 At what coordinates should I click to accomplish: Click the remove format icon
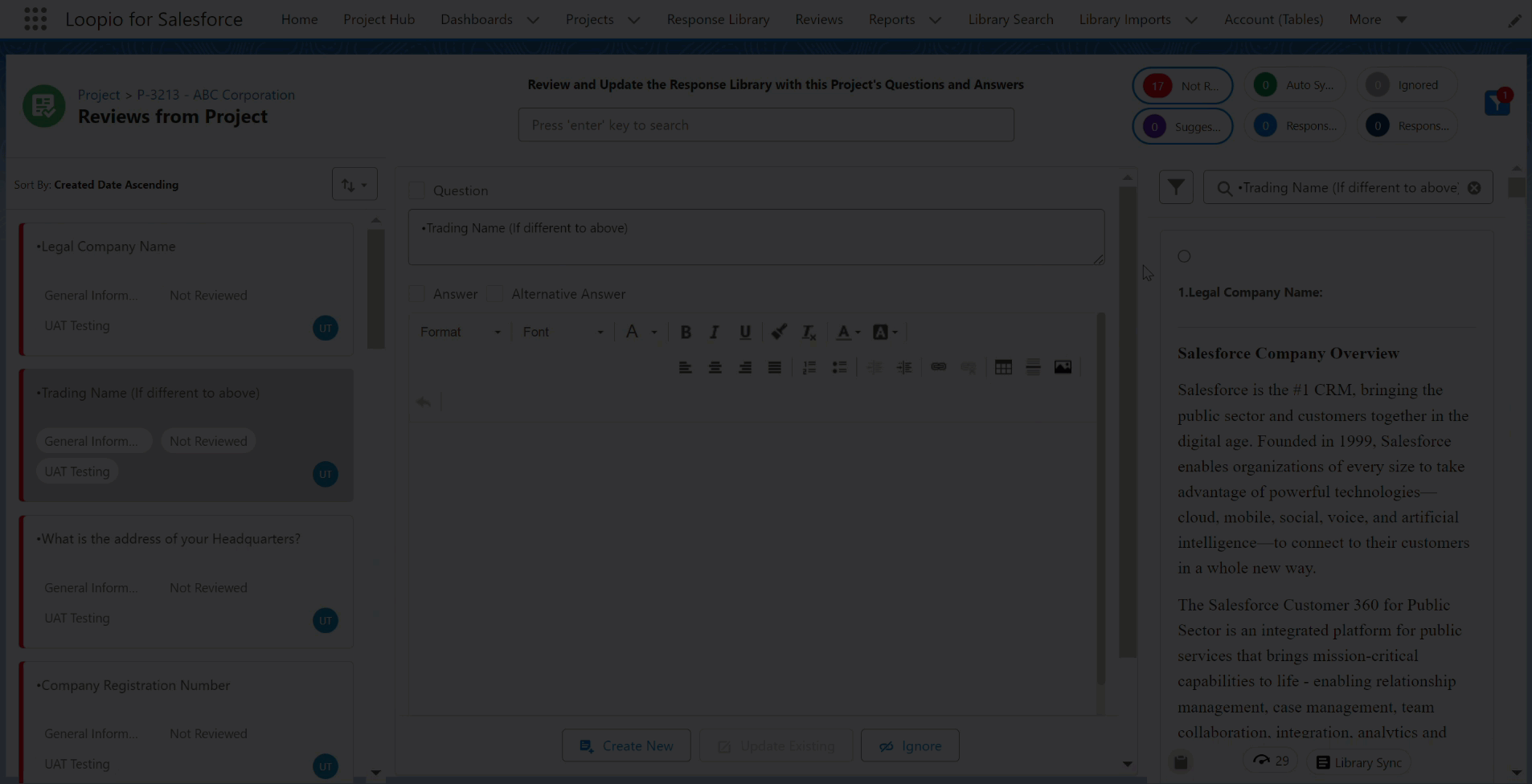click(x=809, y=332)
